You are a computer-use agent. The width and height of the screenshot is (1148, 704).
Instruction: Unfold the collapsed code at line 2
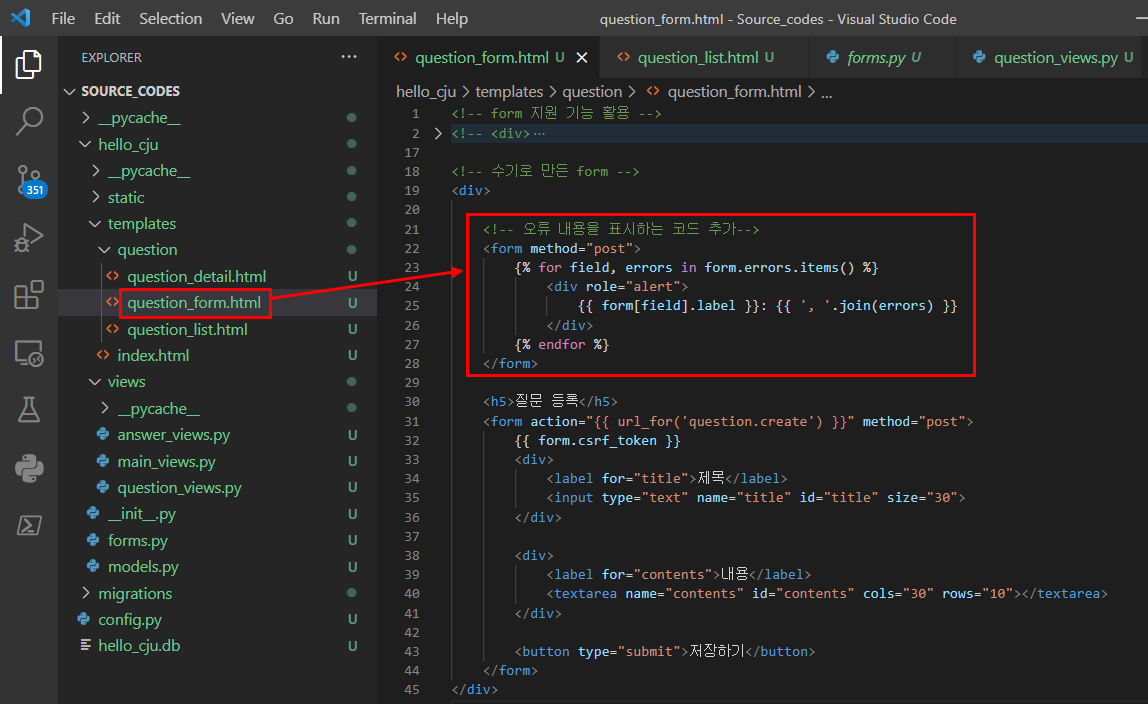(x=438, y=133)
